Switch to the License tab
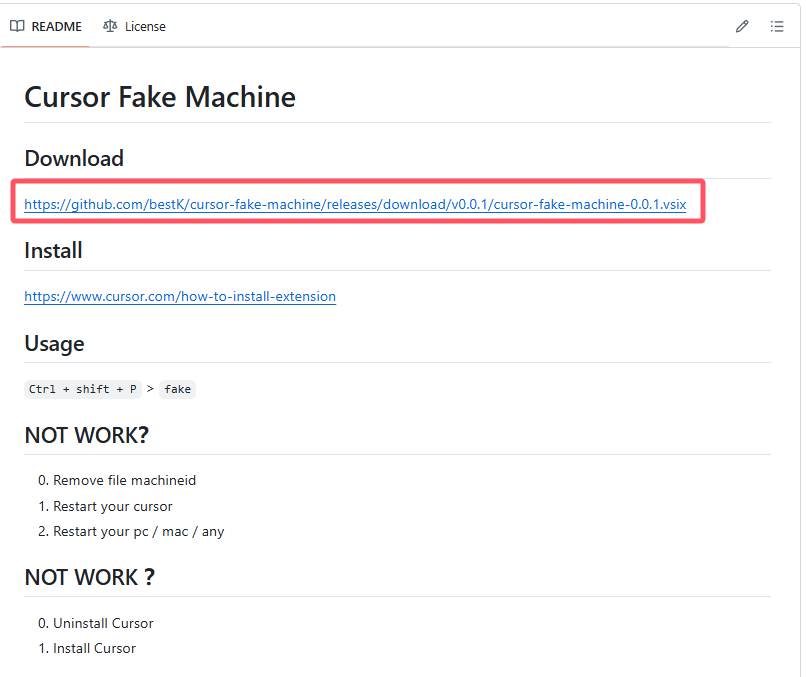Viewport: 806px width, 677px height. coord(134,26)
